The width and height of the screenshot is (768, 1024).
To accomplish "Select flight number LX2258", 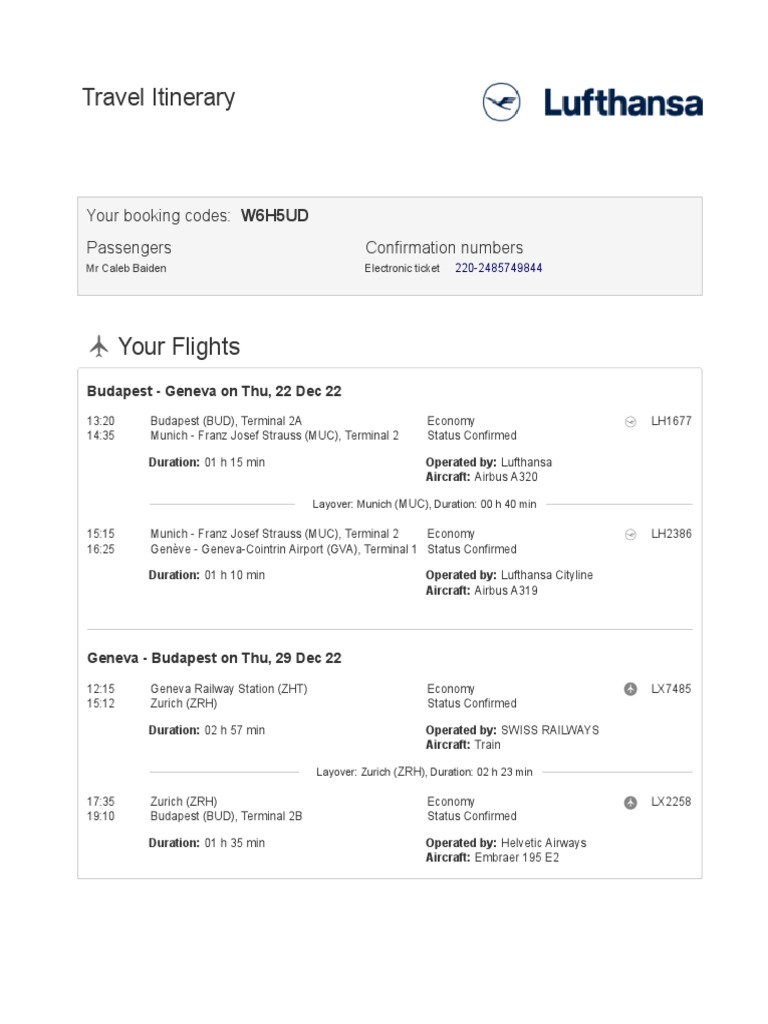I will [671, 802].
